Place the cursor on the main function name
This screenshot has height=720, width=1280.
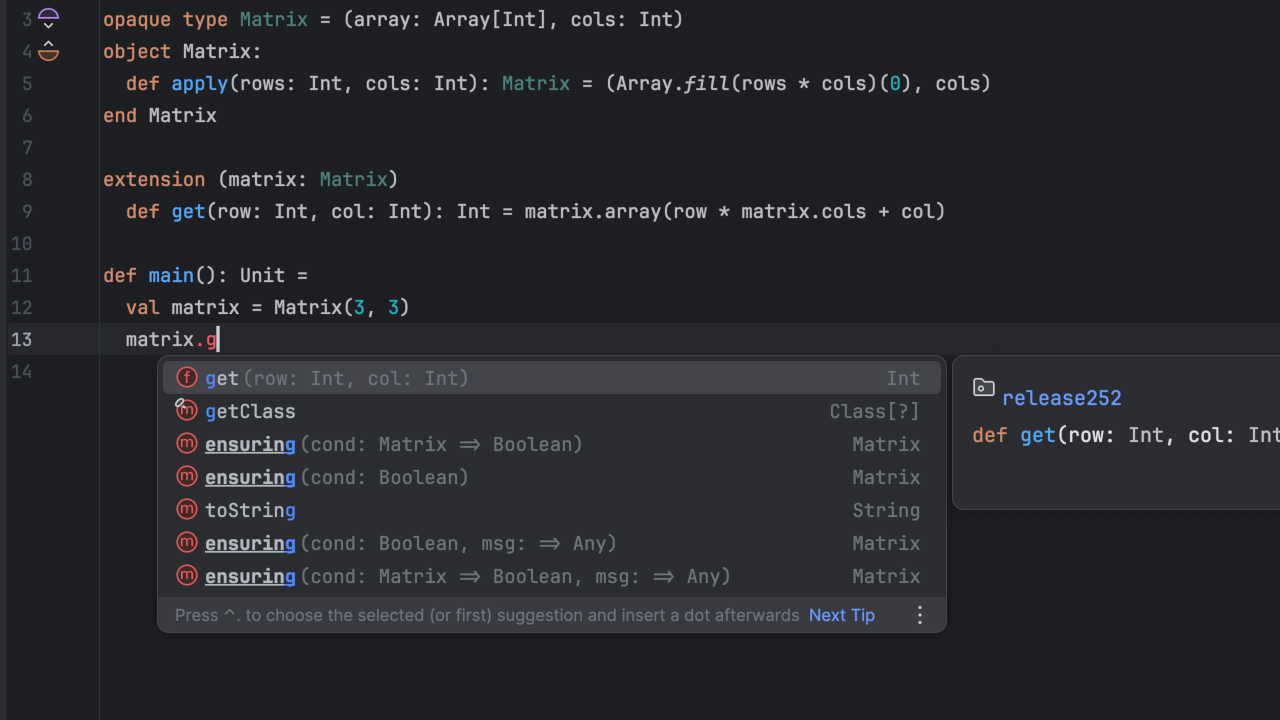(x=171, y=275)
